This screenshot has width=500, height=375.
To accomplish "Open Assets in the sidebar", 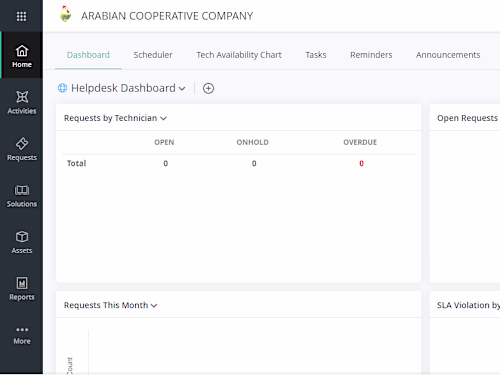I will (22, 242).
